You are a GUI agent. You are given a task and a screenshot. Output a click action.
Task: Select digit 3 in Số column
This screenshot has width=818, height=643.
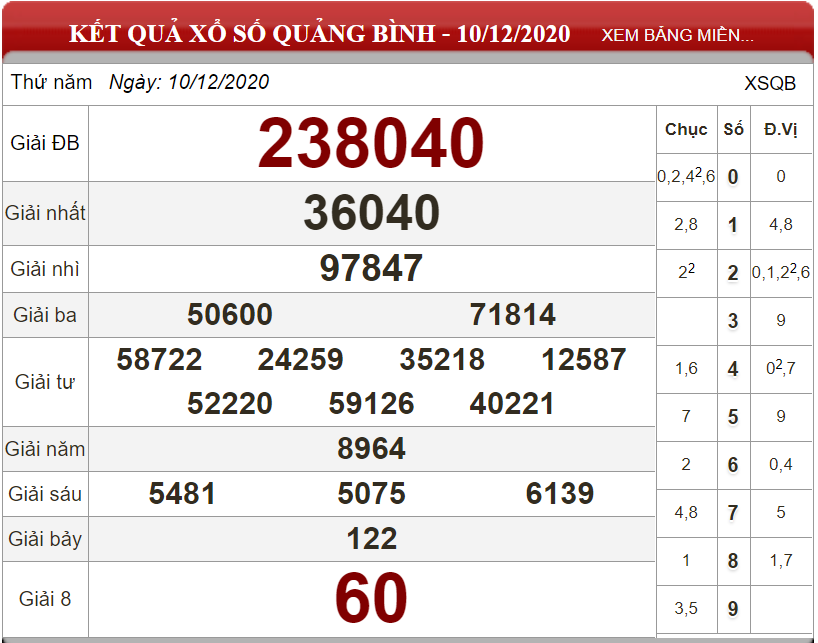coord(733,321)
